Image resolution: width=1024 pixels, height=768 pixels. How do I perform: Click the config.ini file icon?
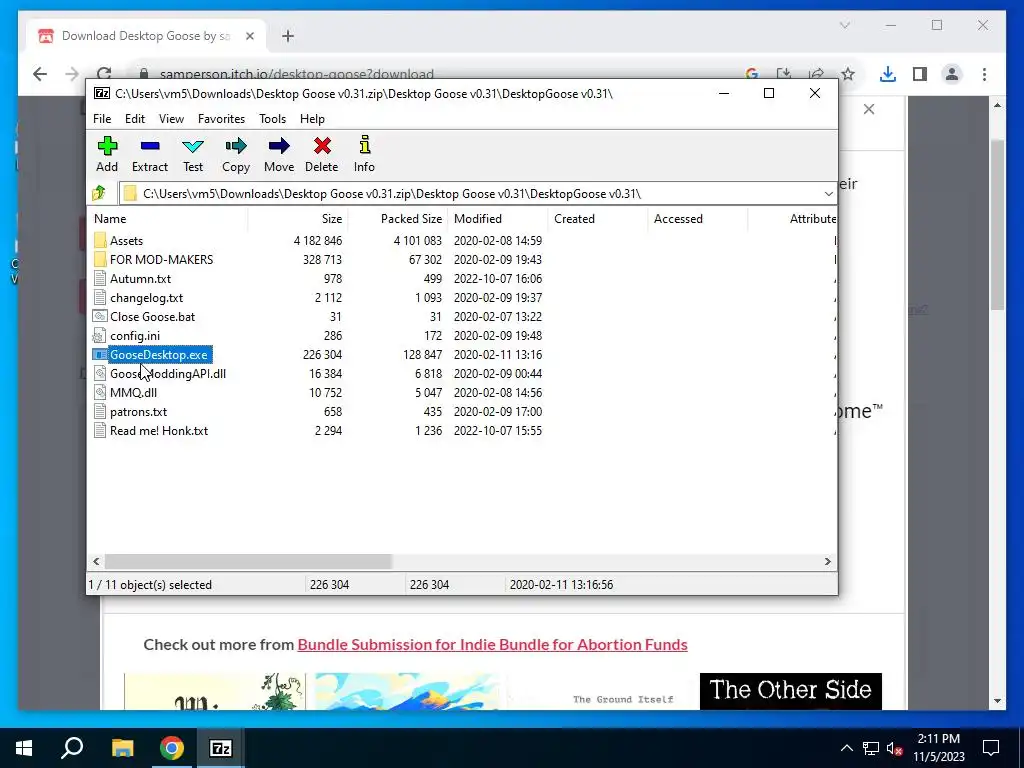tap(100, 335)
